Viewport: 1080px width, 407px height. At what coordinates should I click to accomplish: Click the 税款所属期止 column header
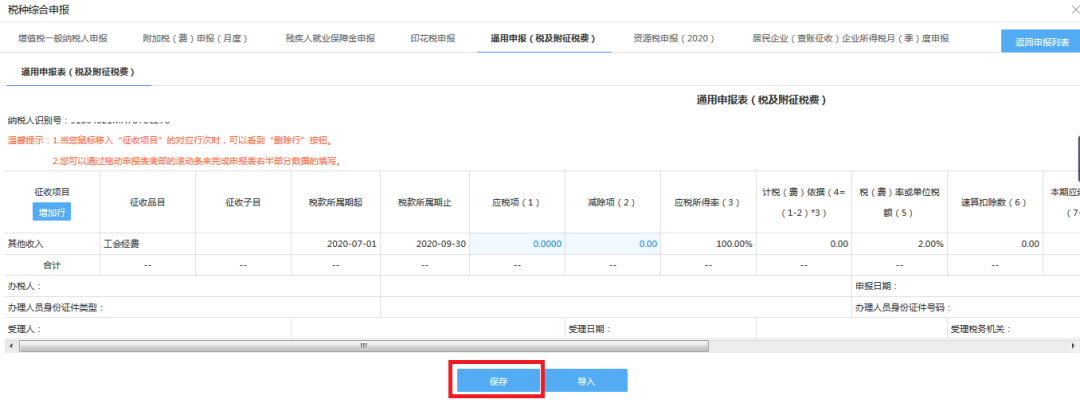(x=425, y=203)
